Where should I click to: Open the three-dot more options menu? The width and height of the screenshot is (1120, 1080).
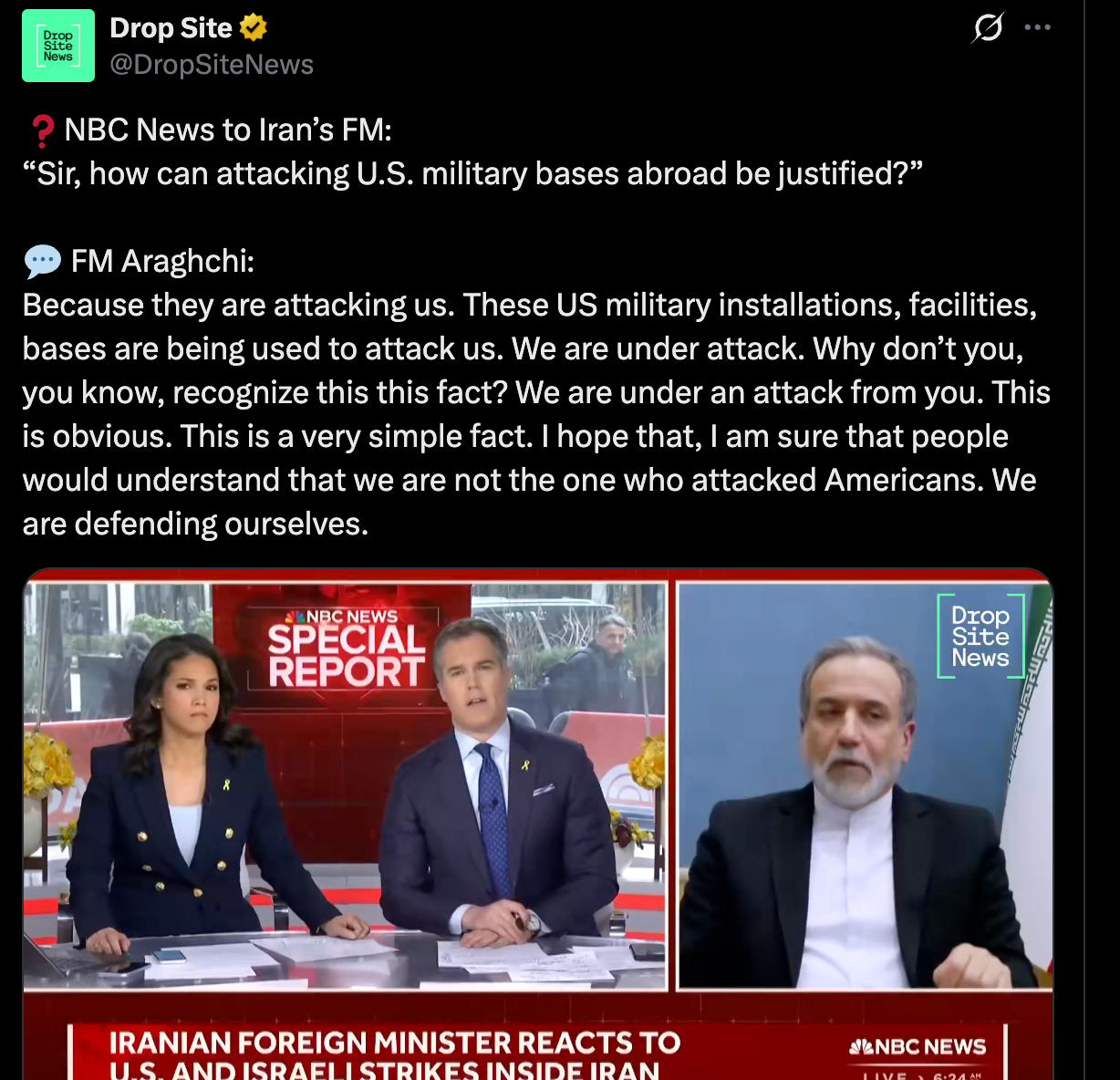tap(1038, 27)
